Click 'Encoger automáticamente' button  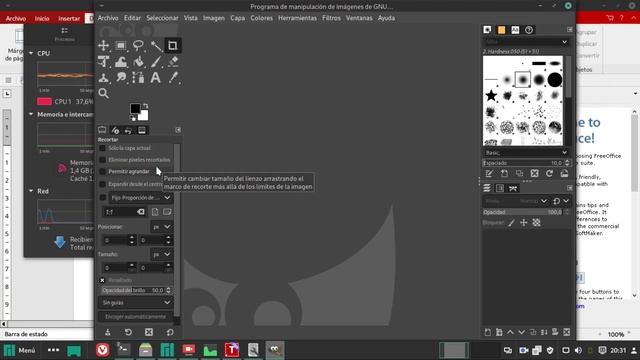click(136, 317)
